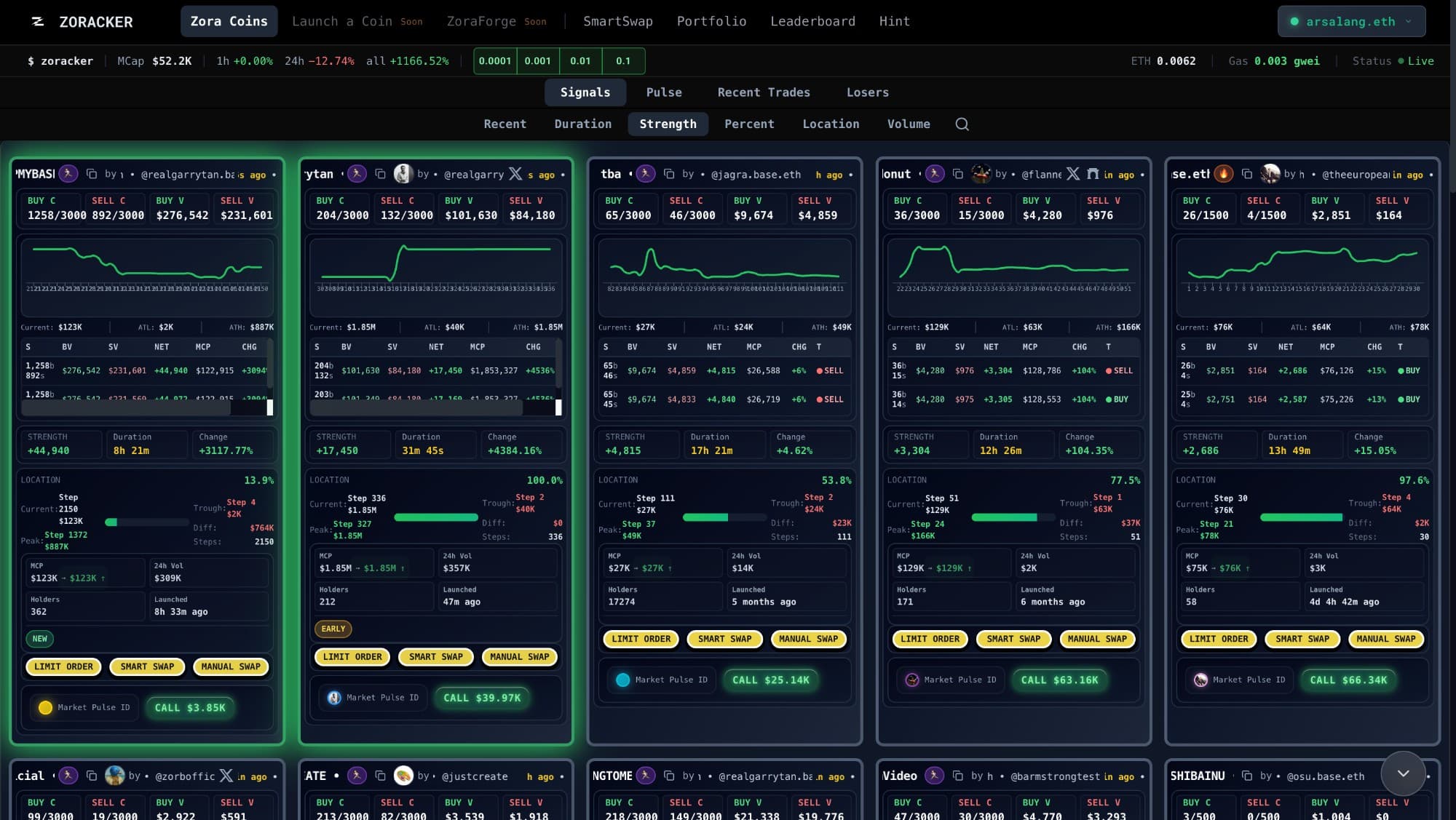Click the tba card location progress bar
Screen dimensions: 1456x820
pyautogui.click(x=724, y=517)
